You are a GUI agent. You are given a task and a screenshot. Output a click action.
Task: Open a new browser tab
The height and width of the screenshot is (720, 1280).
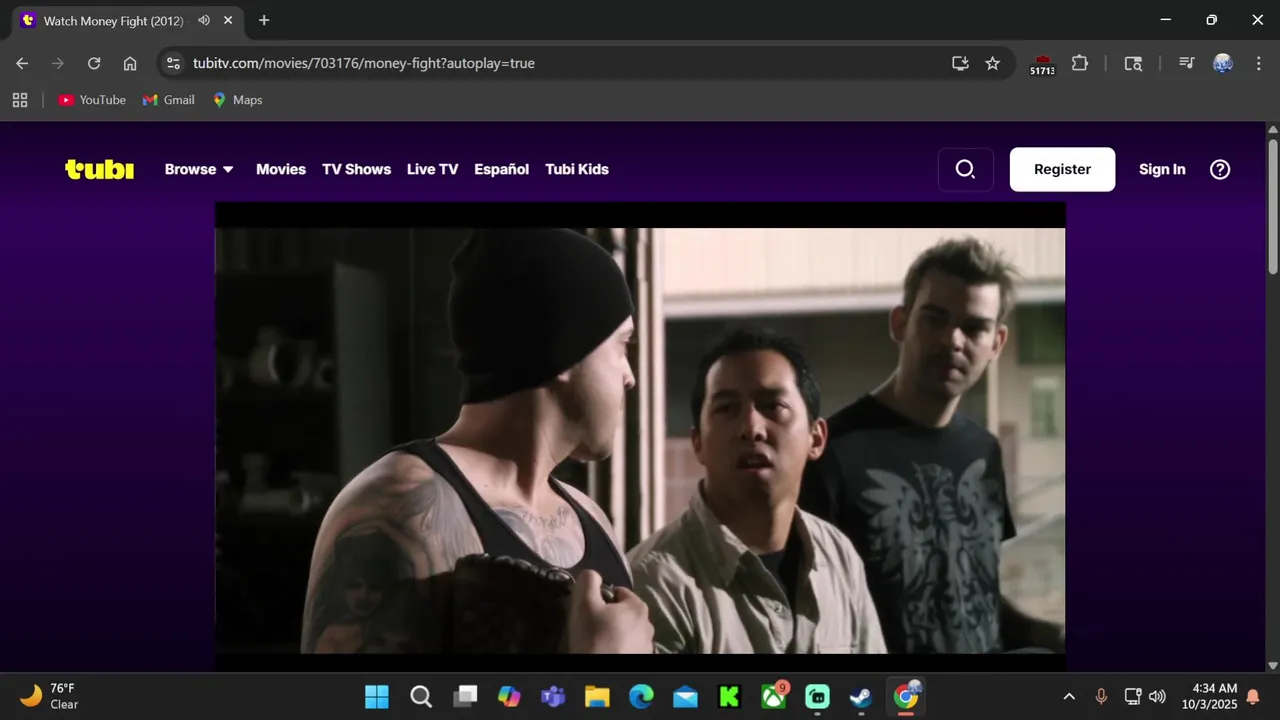[264, 20]
